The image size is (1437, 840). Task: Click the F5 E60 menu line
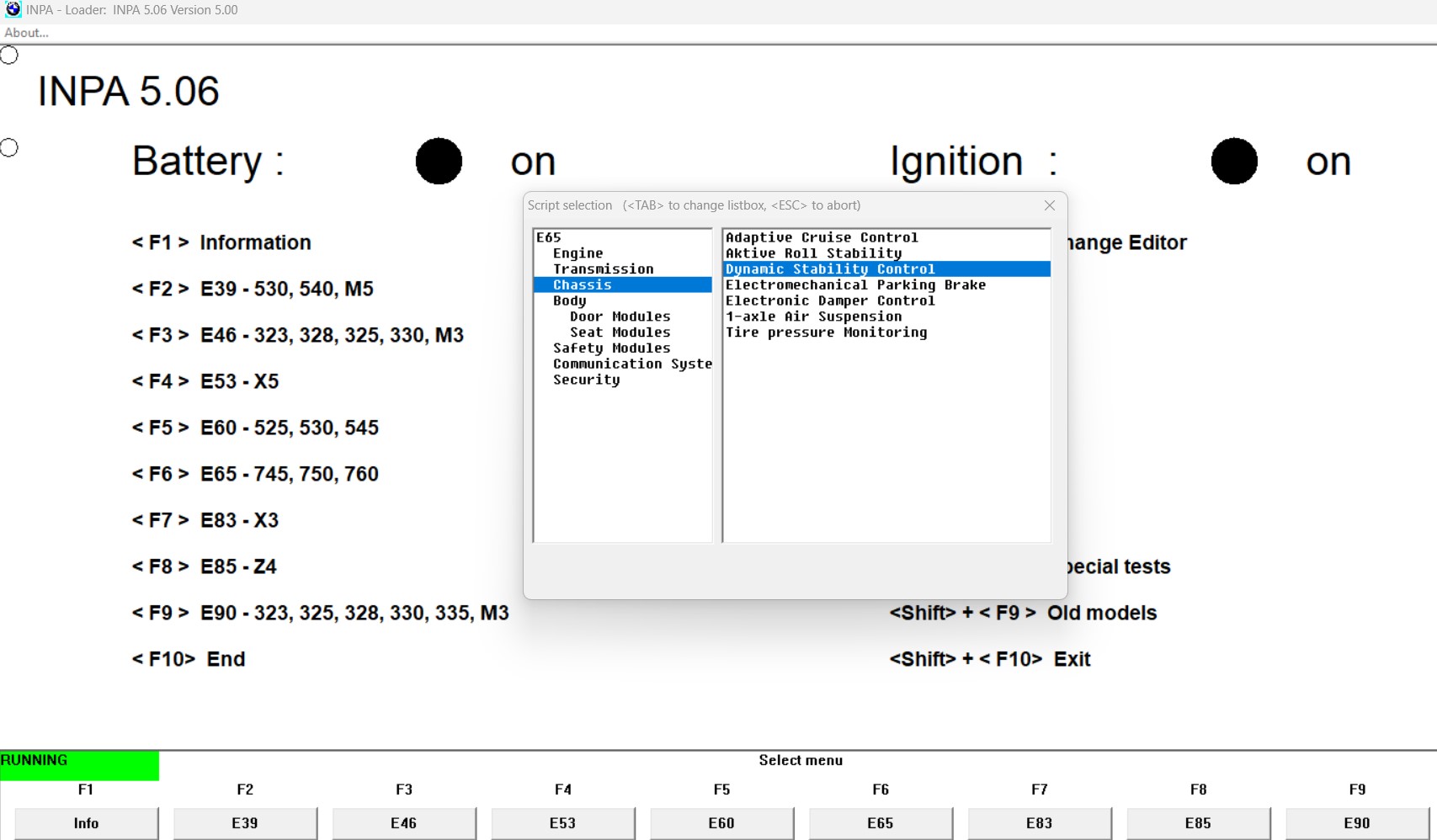(255, 428)
